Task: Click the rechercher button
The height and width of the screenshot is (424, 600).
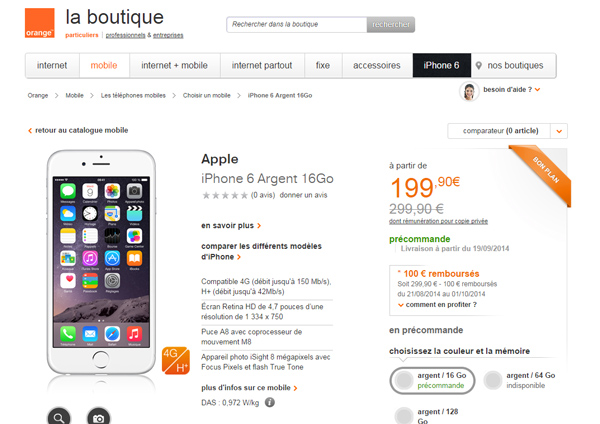Action: 391,24
